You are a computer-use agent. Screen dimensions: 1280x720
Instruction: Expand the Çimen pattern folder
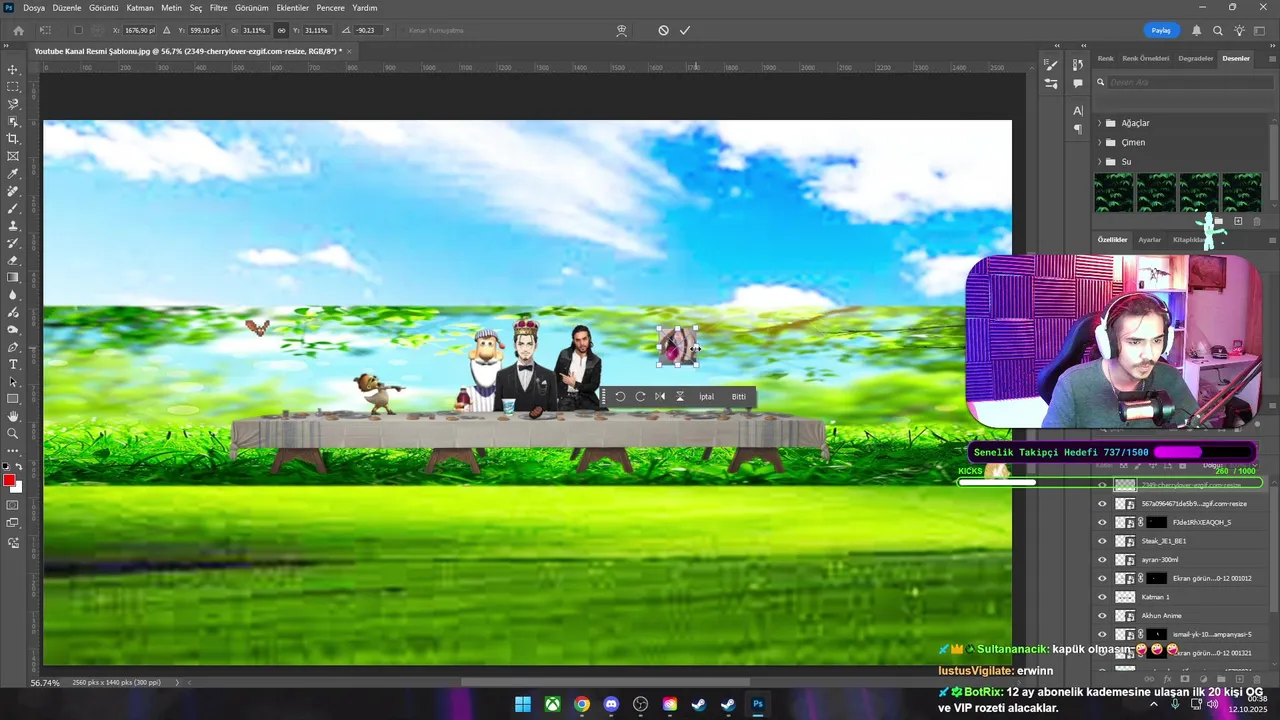coord(1099,142)
